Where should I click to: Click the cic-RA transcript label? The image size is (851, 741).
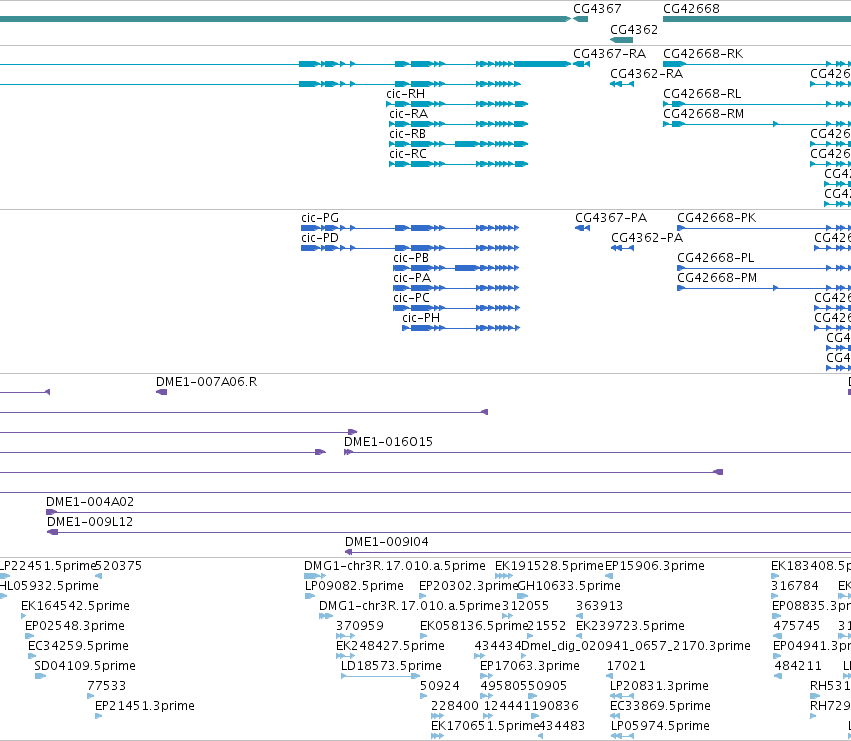click(408, 114)
